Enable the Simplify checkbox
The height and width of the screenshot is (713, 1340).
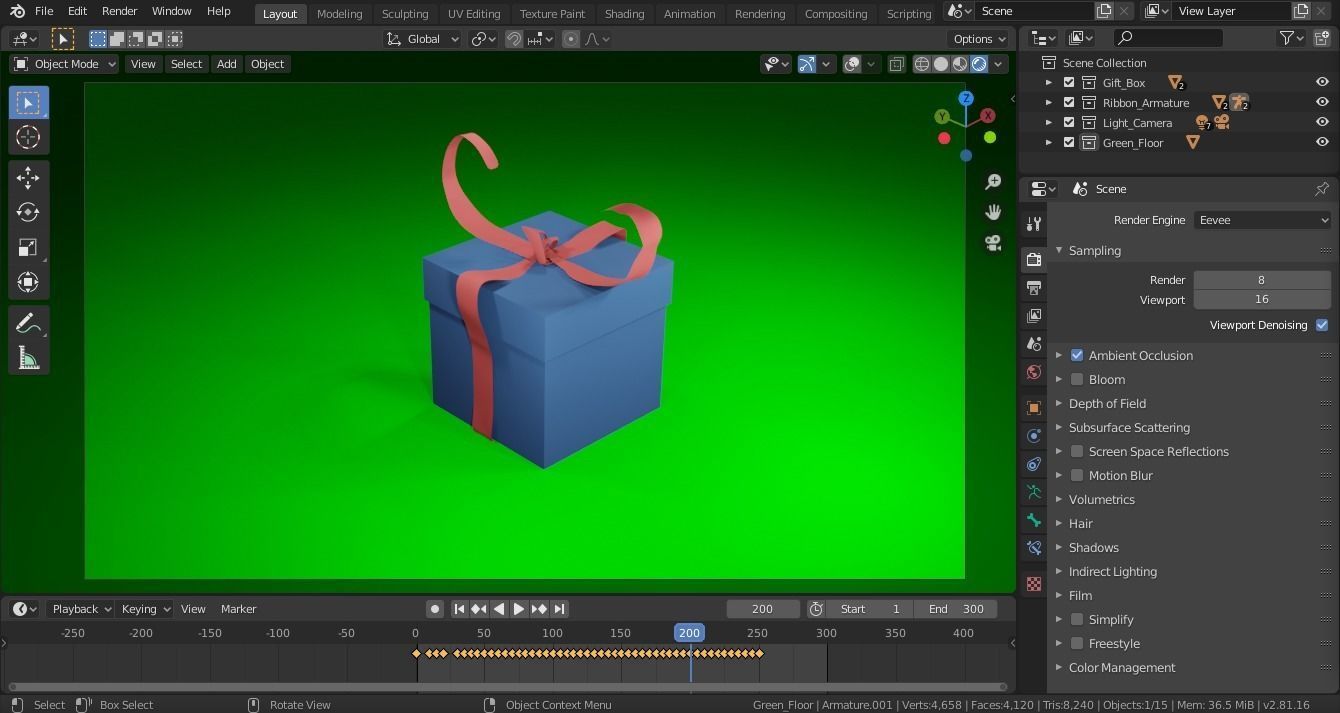[x=1077, y=619]
